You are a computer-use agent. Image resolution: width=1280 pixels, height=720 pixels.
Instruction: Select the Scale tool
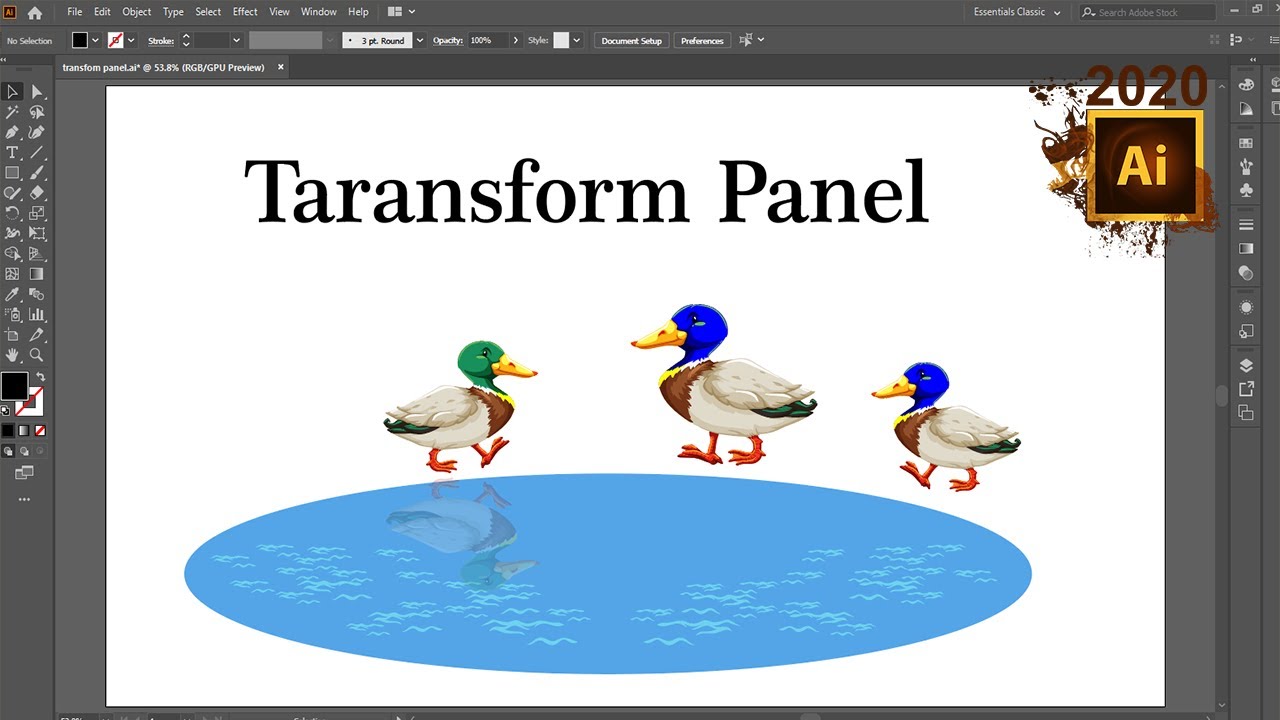point(37,213)
